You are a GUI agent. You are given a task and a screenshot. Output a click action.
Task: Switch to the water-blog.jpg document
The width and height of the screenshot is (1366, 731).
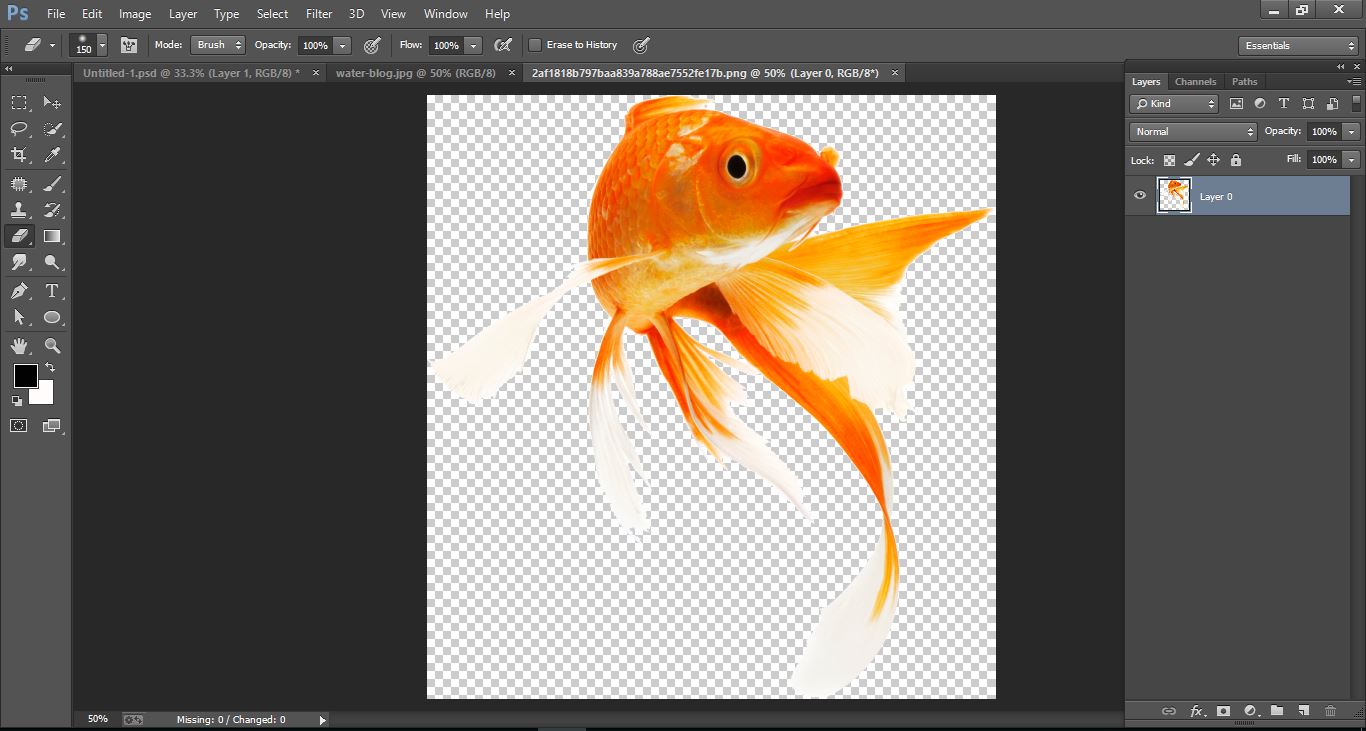(415, 72)
